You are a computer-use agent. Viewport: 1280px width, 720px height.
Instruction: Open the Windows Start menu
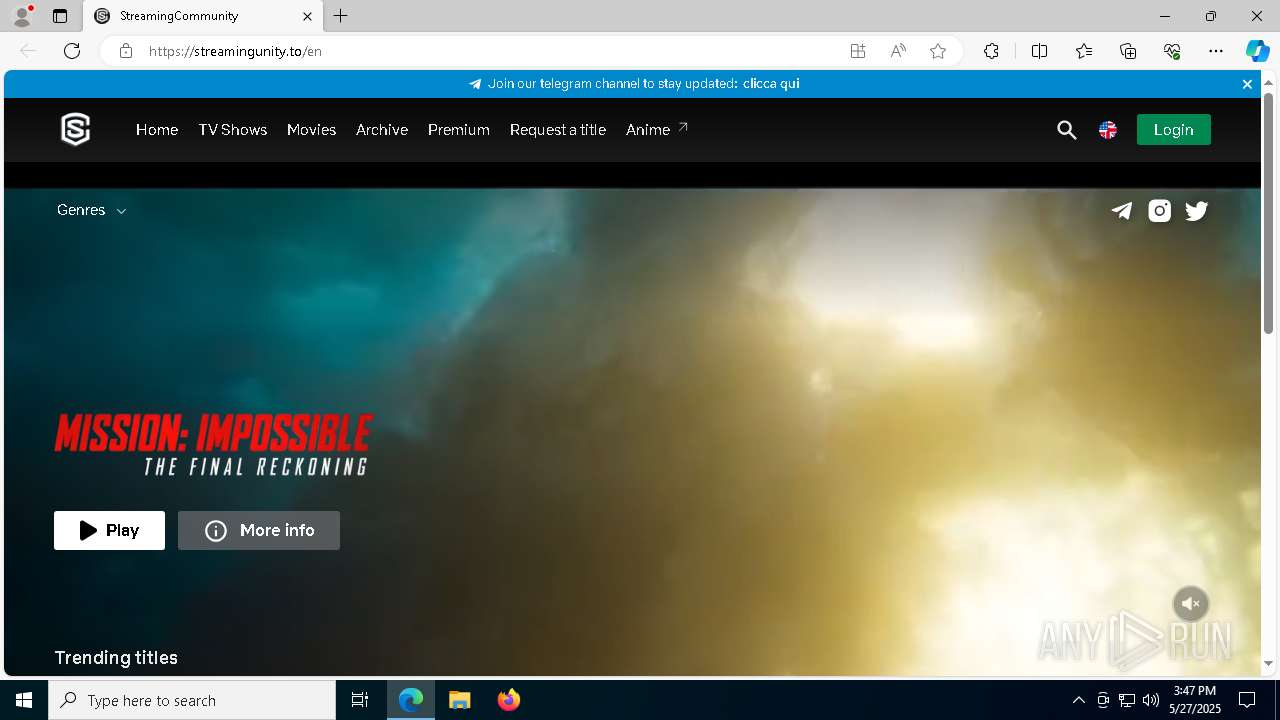tap(24, 700)
